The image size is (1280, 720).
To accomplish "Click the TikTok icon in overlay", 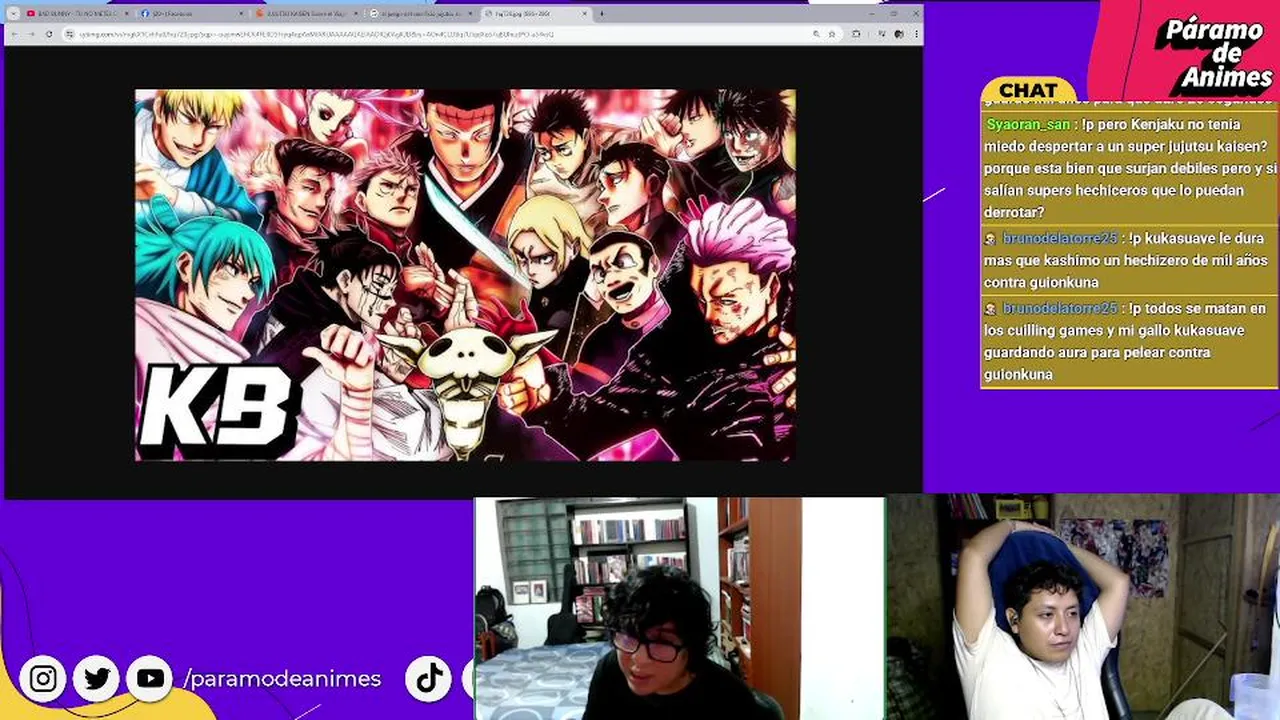I will pos(429,679).
